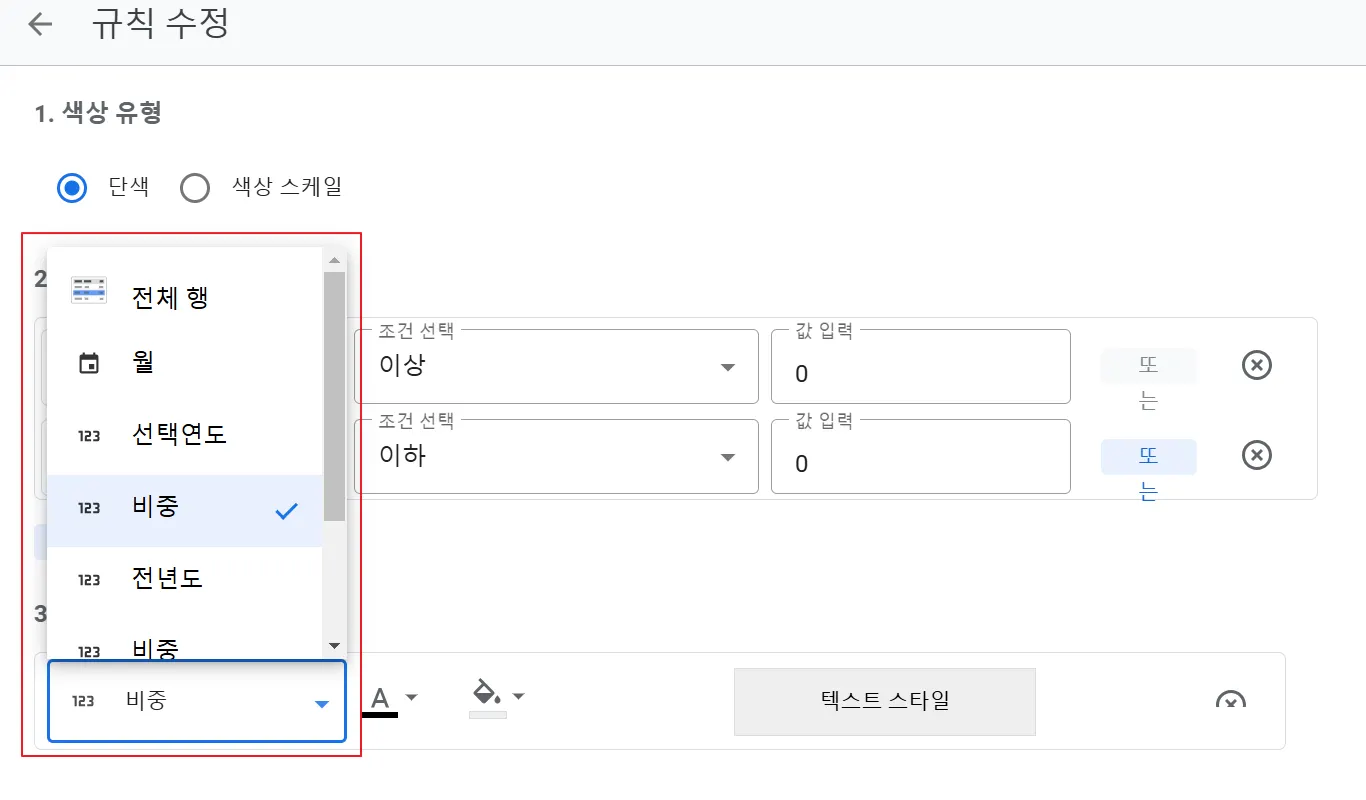Remove the 이상 condition row
Image resolution: width=1366 pixels, height=800 pixels.
pyautogui.click(x=1256, y=365)
